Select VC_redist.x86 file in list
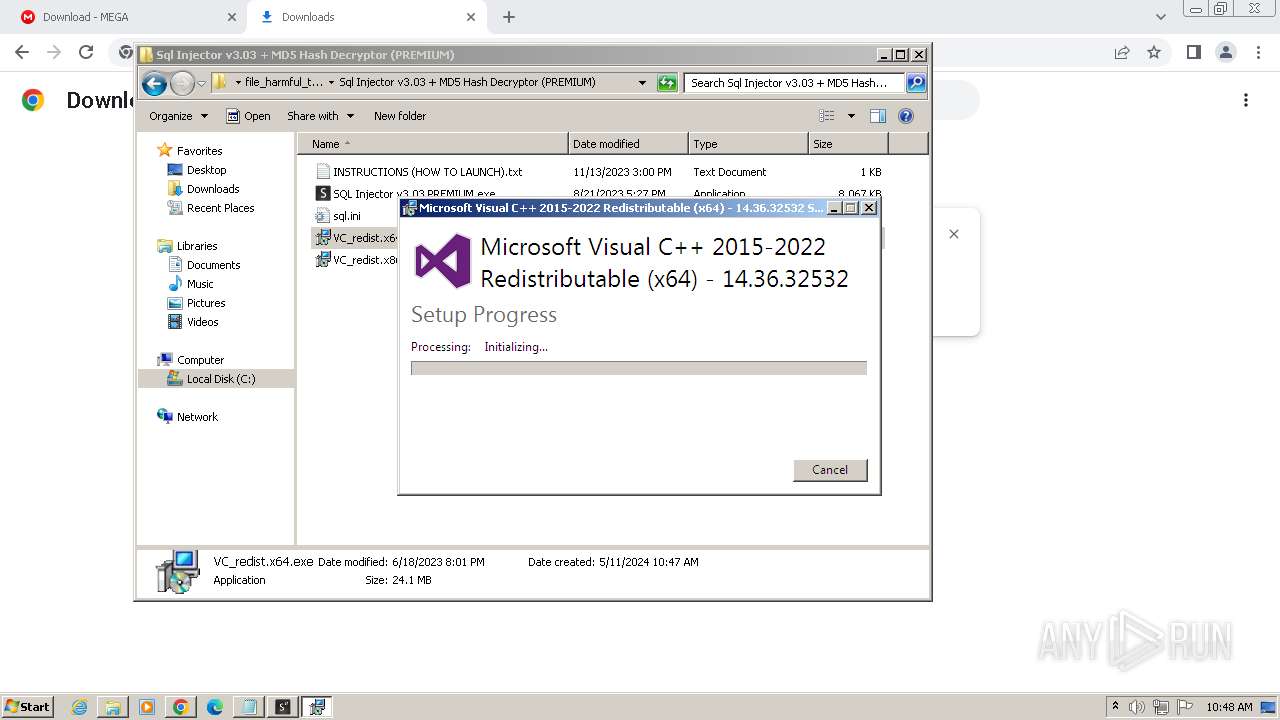This screenshot has height=720, width=1280. pos(355,260)
